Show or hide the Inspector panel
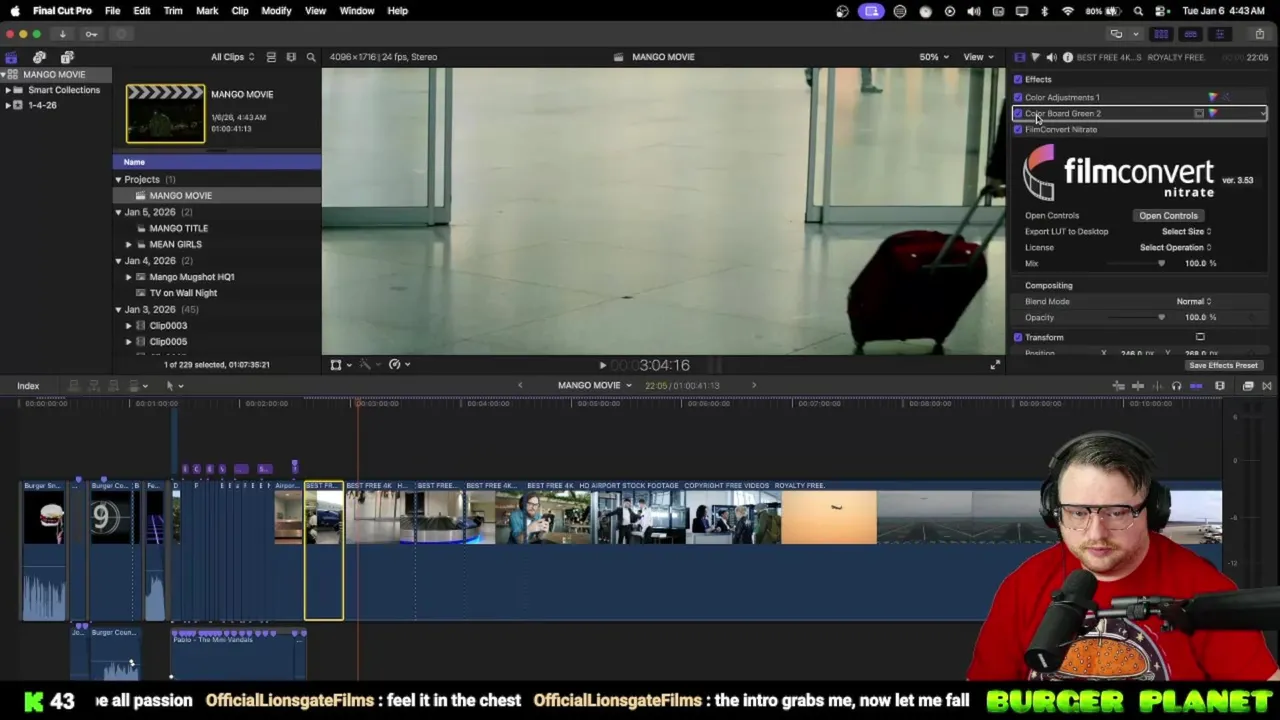 pos(1219,34)
